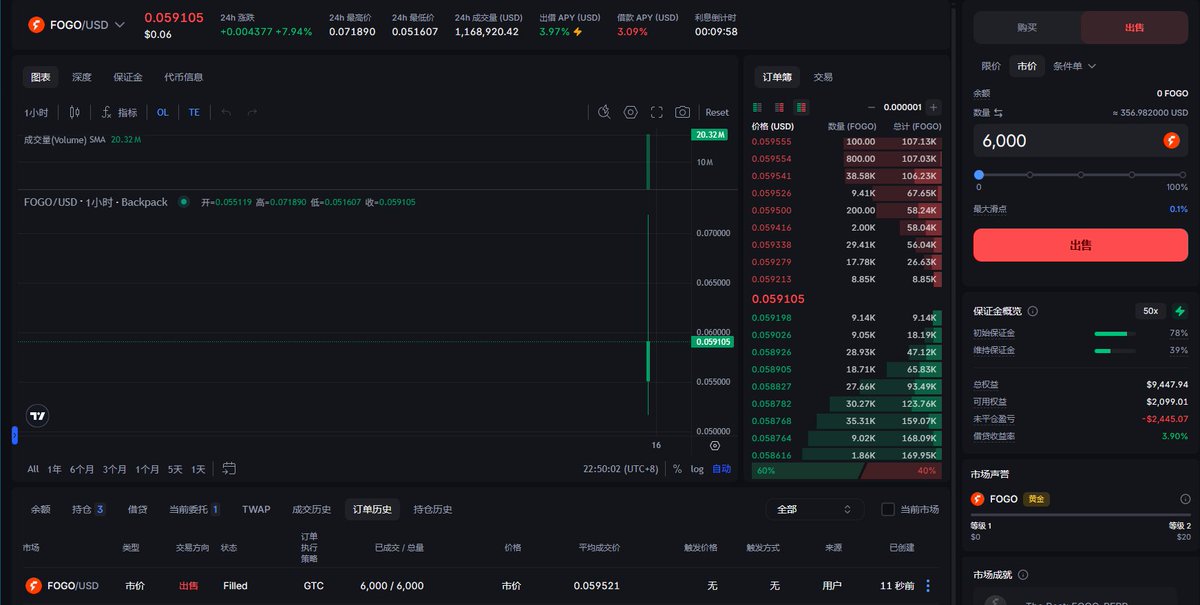
Task: Click the three-dot menu on FOGO order row
Action: point(928,586)
